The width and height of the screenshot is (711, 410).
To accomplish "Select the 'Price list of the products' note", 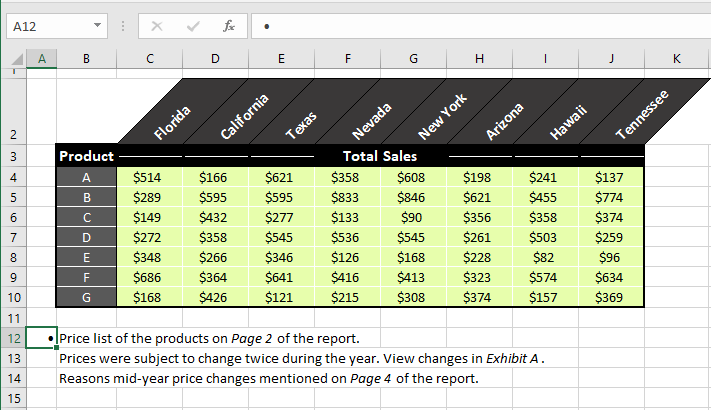I will (209, 338).
